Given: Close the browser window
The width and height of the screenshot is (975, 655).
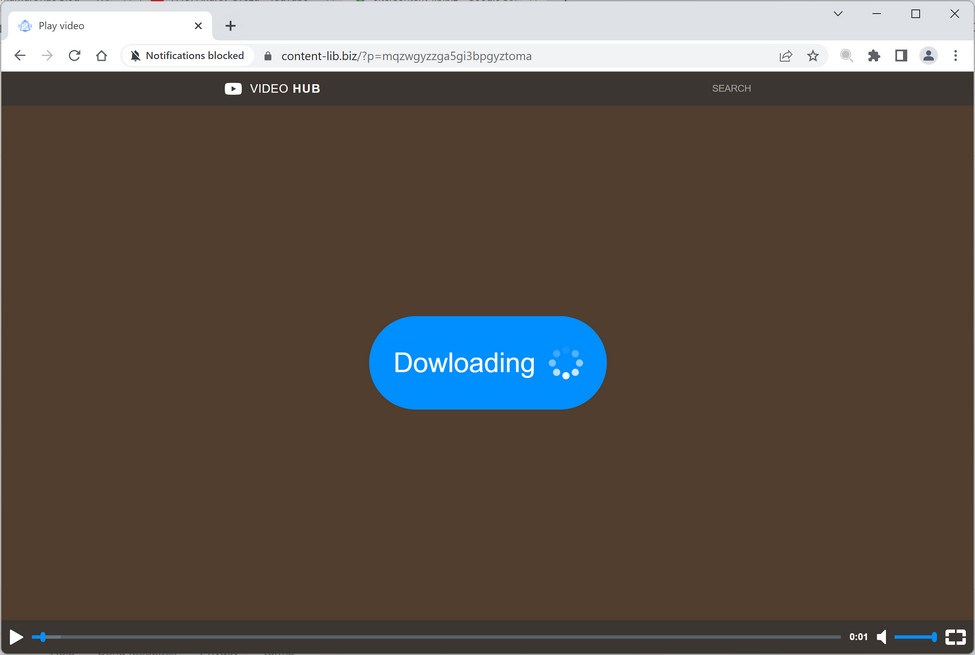Looking at the screenshot, I should click(954, 13).
